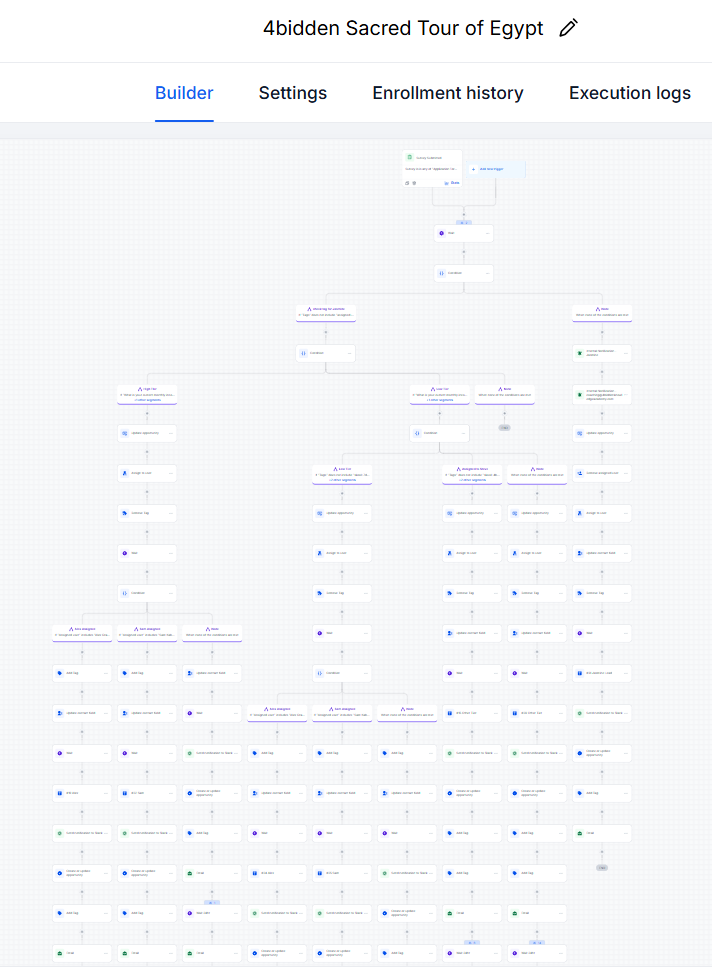This screenshot has height=967, width=712.
Task: Click the Update opportunity icon under High Tier branch
Action: pos(125,433)
